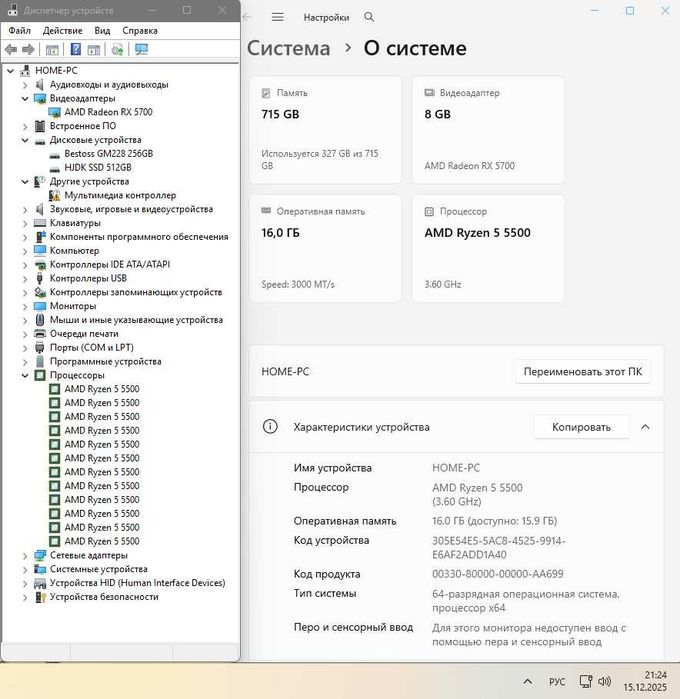Viewport: 680px width, 699px height.
Task: Click the Bestoss GM228 256GB disk icon
Action: point(54,154)
